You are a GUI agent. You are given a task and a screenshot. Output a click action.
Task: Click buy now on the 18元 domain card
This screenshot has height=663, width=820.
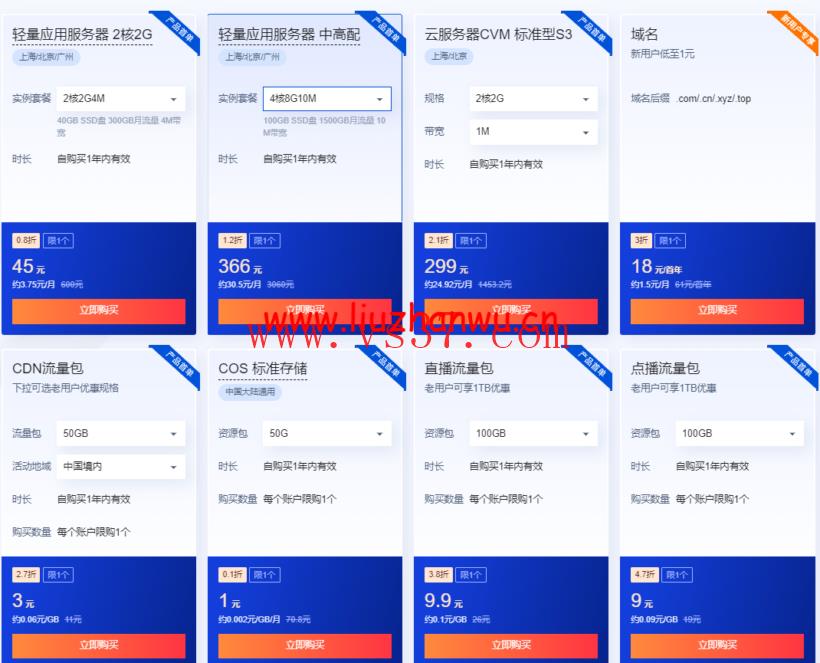(x=717, y=311)
